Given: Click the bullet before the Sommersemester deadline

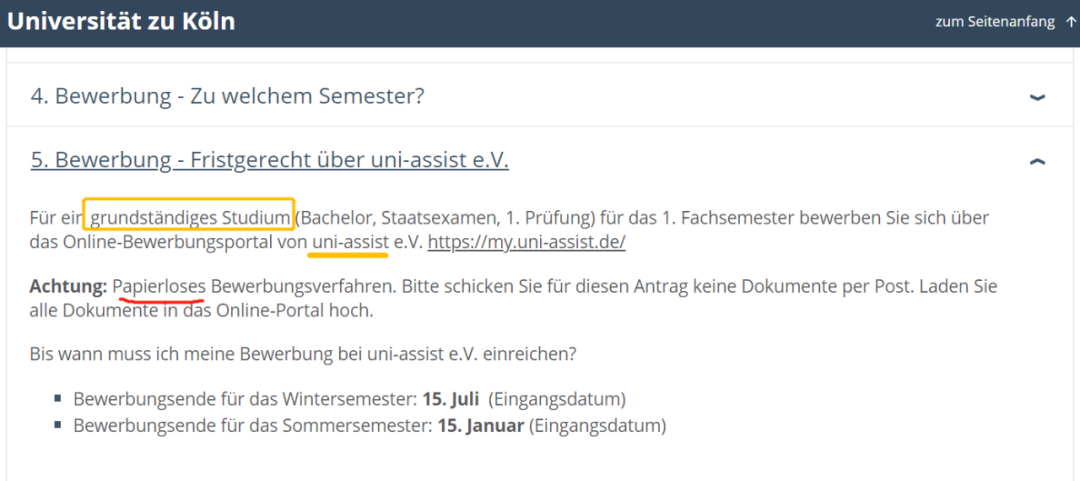Looking at the screenshot, I should tap(59, 426).
